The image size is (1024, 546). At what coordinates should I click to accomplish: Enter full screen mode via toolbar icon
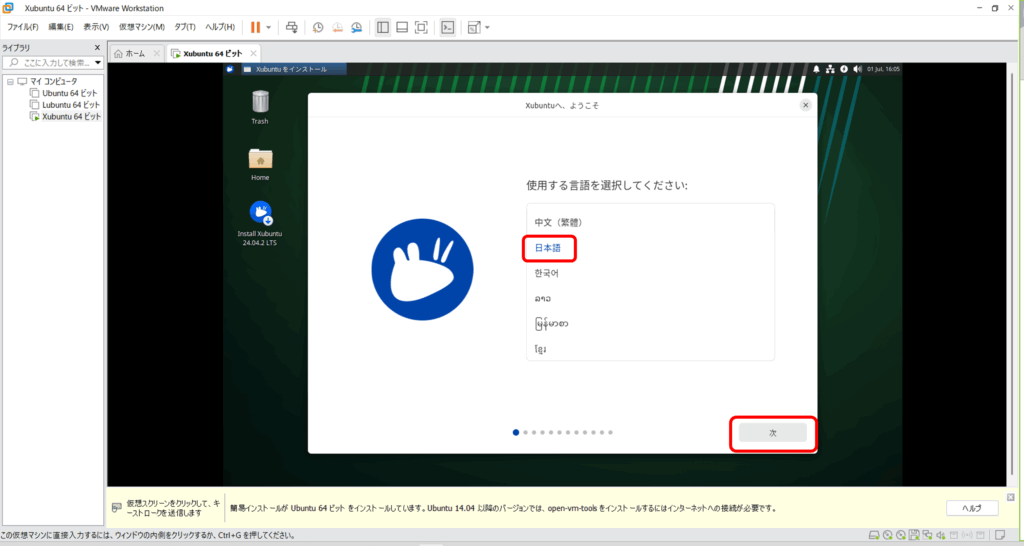coord(421,27)
